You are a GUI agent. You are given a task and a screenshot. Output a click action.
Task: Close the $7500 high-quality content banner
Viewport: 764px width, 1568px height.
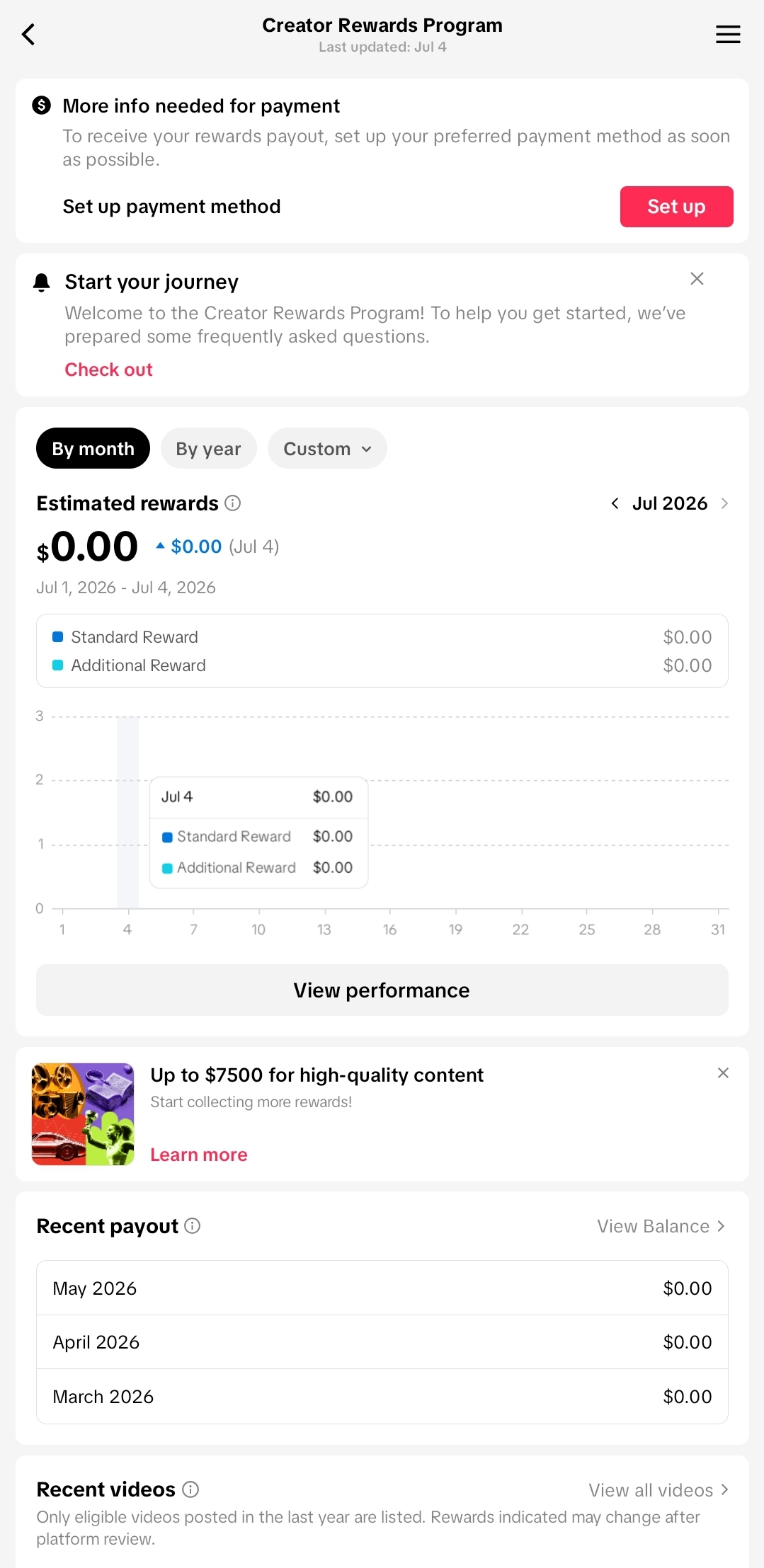723,1073
